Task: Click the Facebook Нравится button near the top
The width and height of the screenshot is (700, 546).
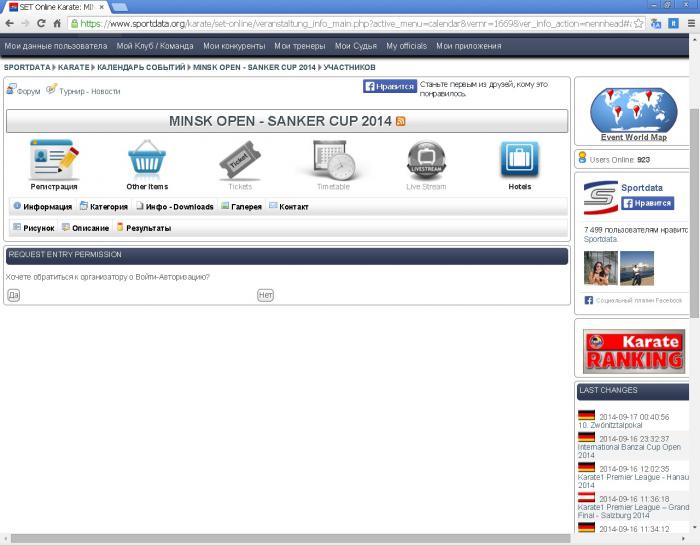Action: [390, 86]
